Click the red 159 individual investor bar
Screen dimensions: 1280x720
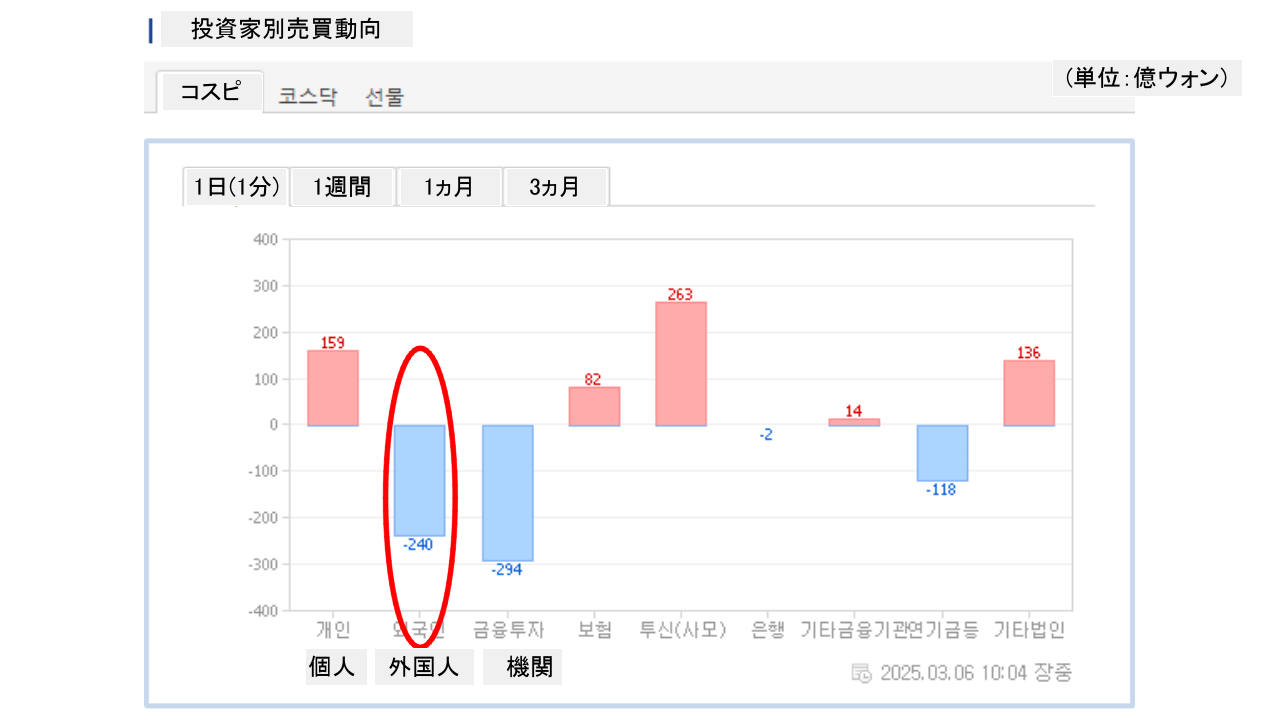tap(332, 388)
